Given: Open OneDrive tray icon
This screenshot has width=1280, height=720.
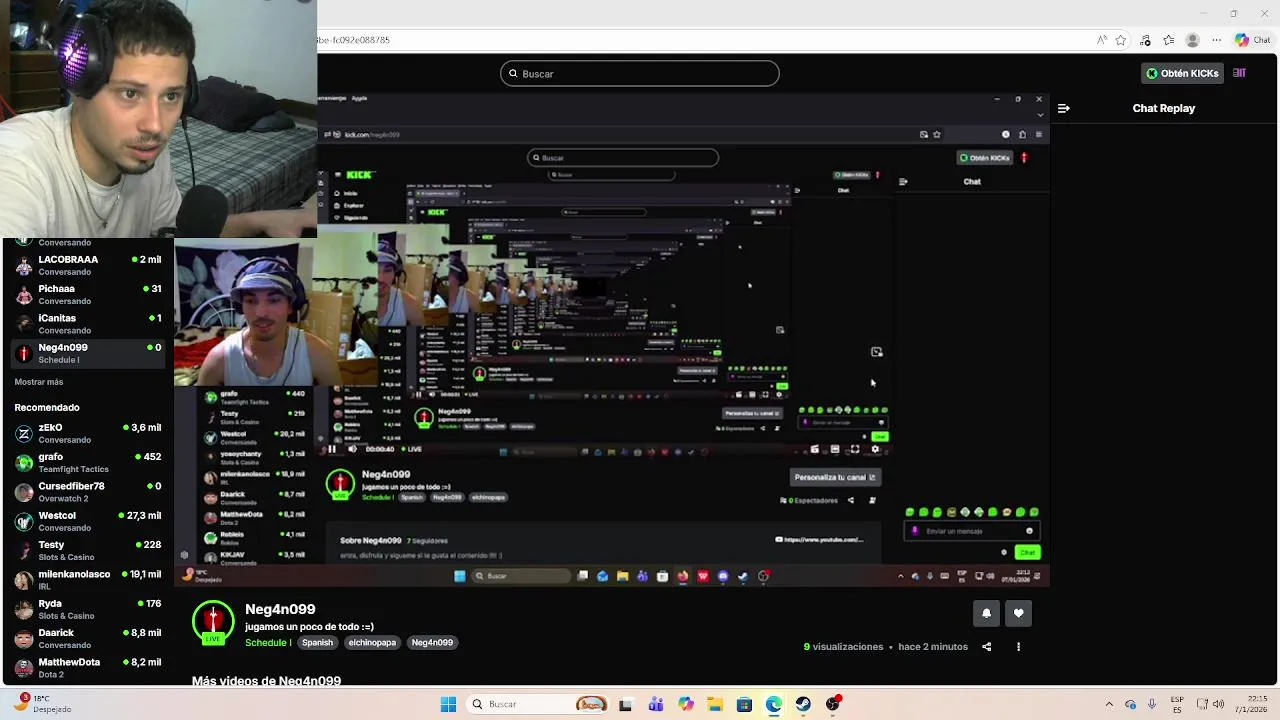Looking at the screenshot, I should (1131, 704).
